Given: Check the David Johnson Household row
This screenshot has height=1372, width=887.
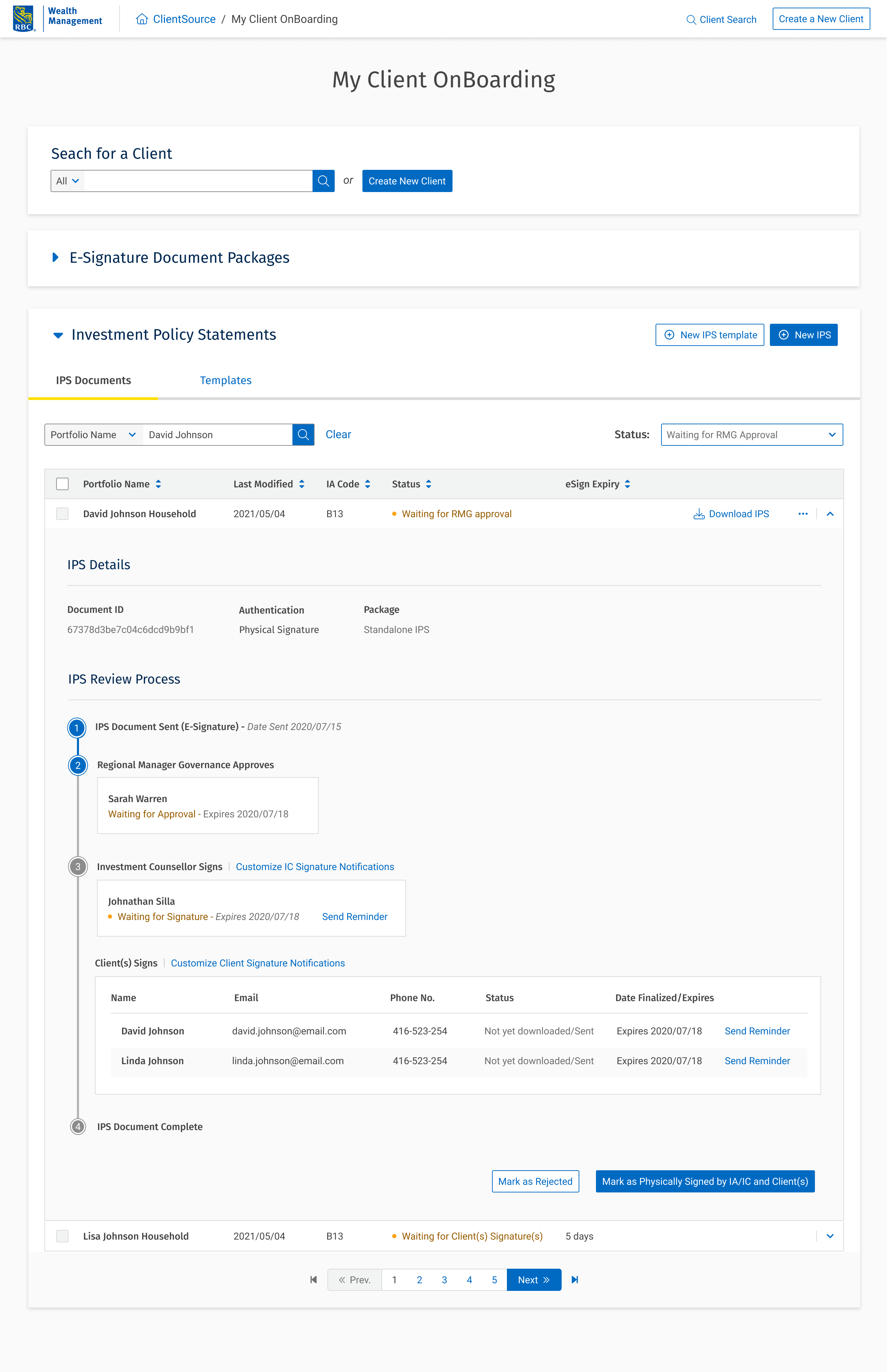Looking at the screenshot, I should (62, 513).
